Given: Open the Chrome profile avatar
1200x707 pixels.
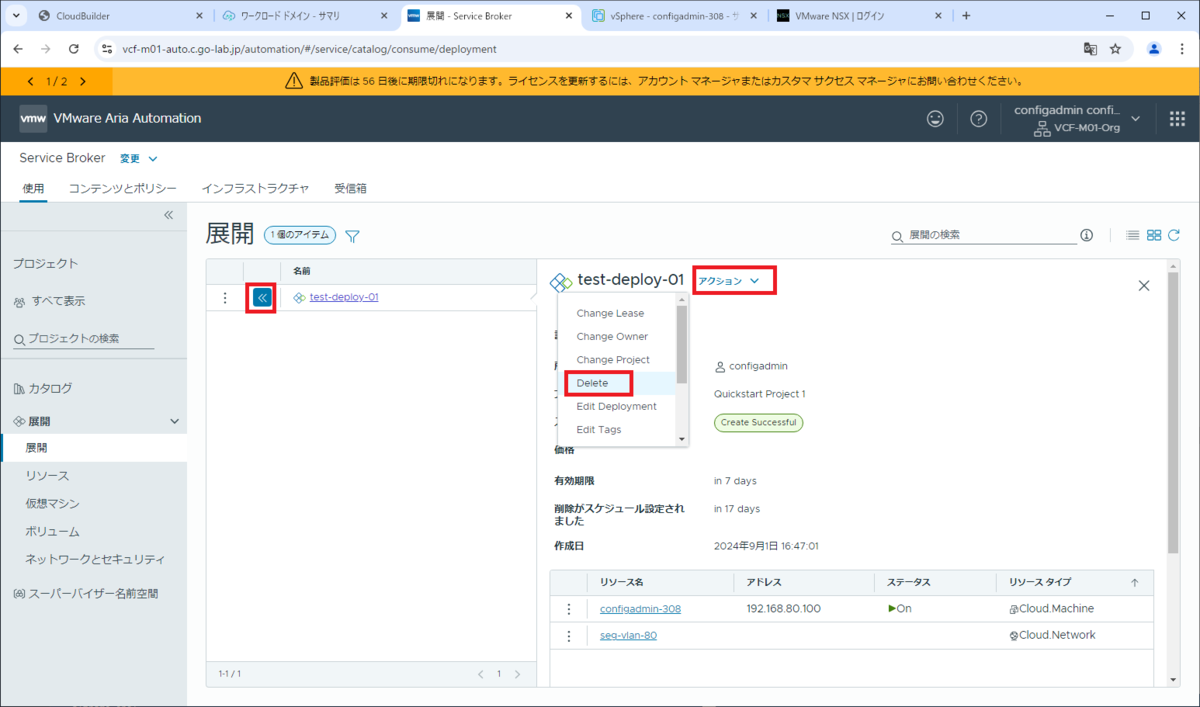Looking at the screenshot, I should click(x=1154, y=48).
